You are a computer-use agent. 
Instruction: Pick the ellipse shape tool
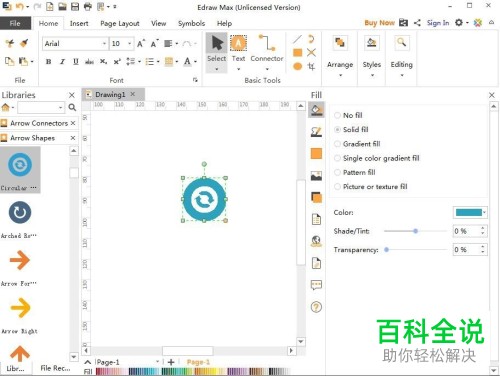tap(297, 66)
